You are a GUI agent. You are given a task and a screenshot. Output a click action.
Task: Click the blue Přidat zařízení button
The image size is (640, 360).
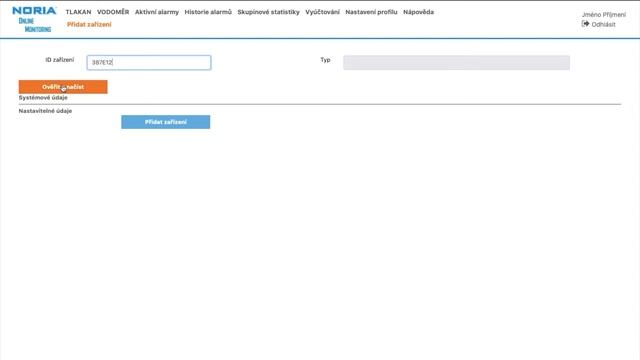point(166,122)
